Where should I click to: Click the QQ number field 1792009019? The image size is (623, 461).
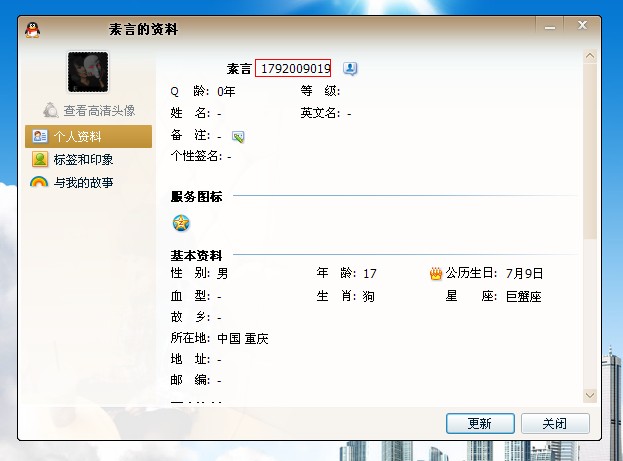[293, 68]
